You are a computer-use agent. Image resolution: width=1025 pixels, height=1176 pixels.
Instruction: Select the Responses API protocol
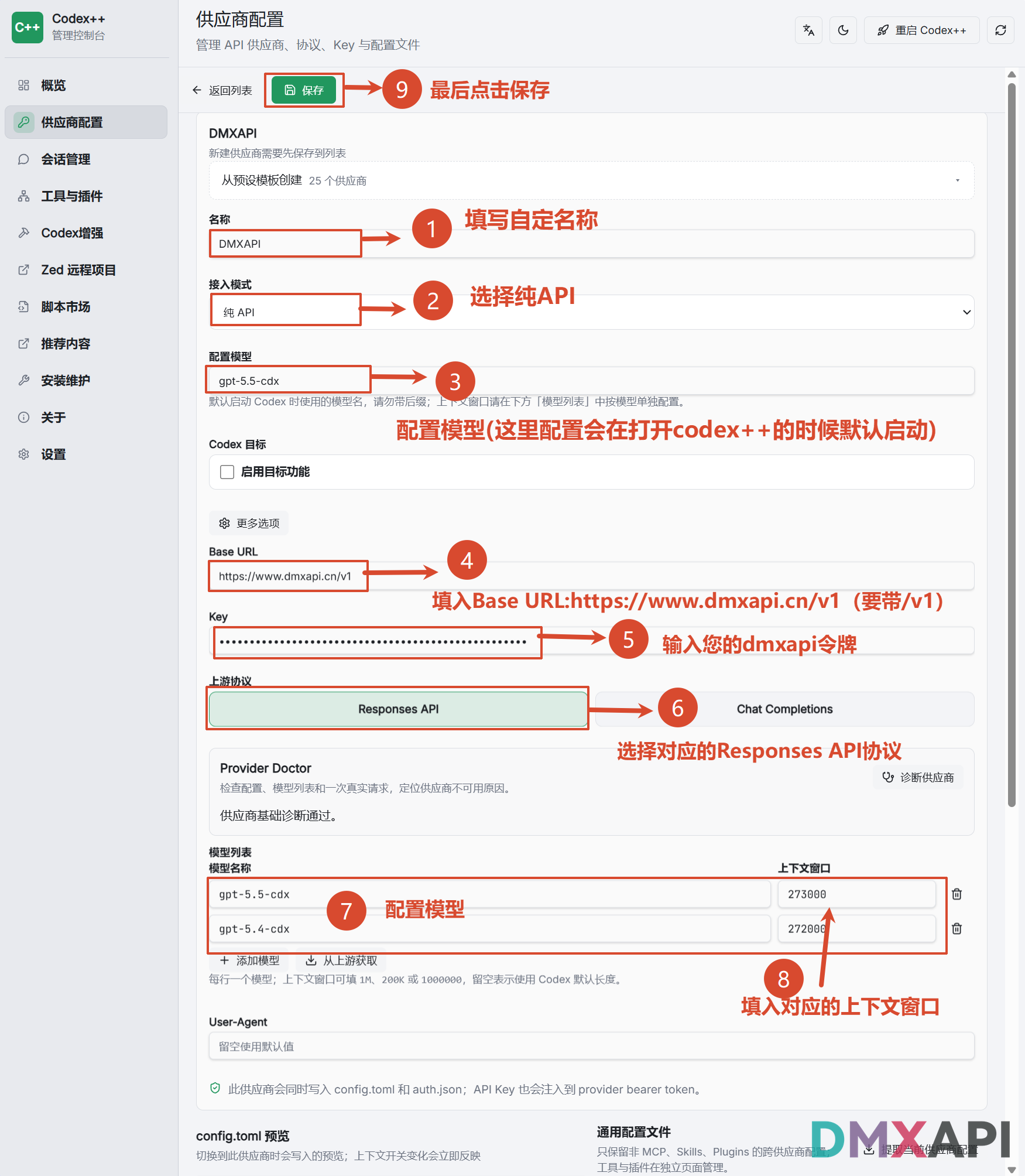[x=398, y=709]
